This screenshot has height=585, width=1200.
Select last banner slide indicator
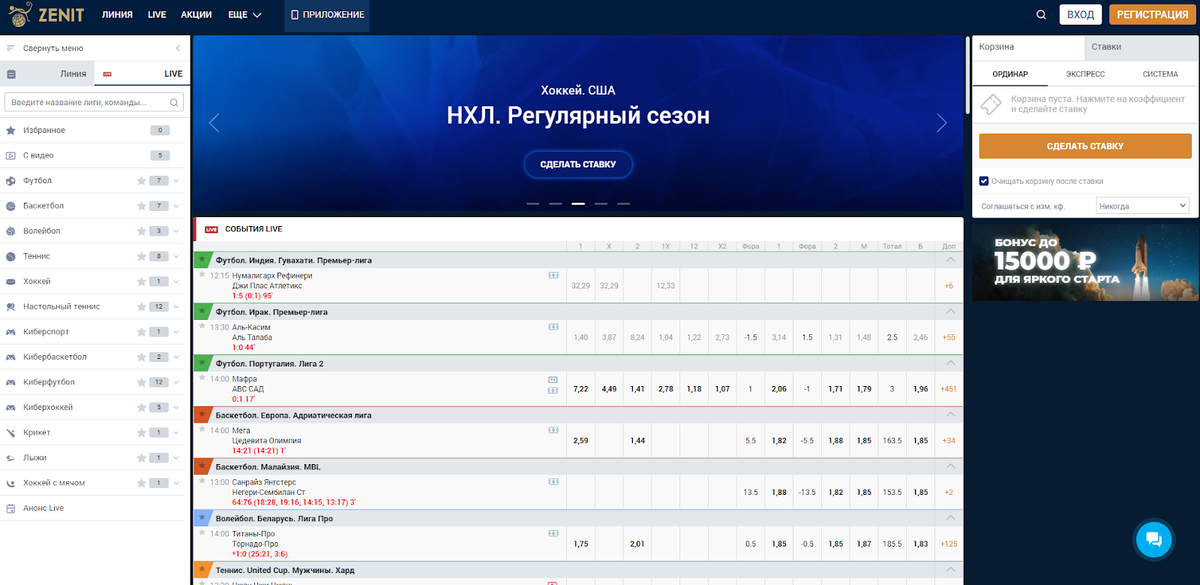click(x=623, y=203)
